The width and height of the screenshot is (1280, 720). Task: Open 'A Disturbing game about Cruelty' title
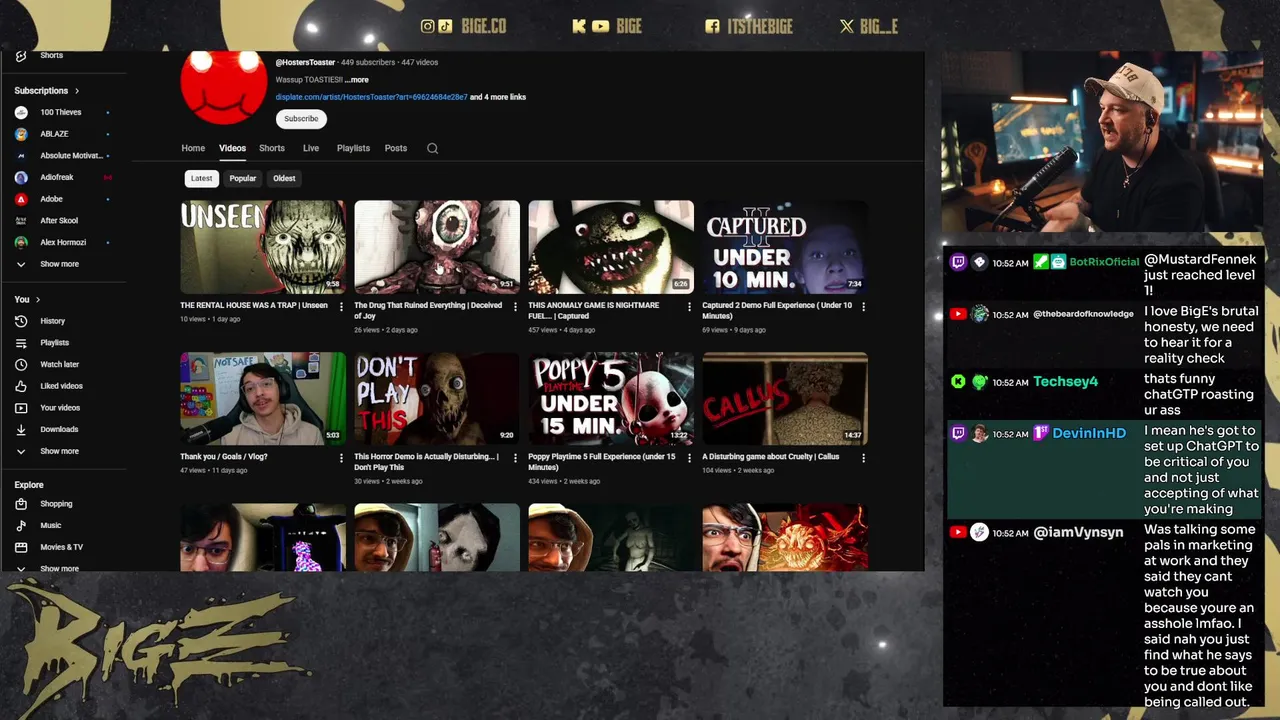click(x=770, y=456)
